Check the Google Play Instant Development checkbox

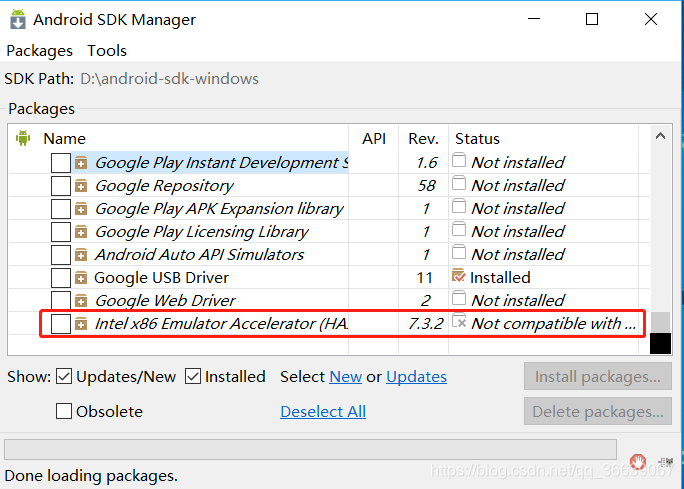pos(61,163)
